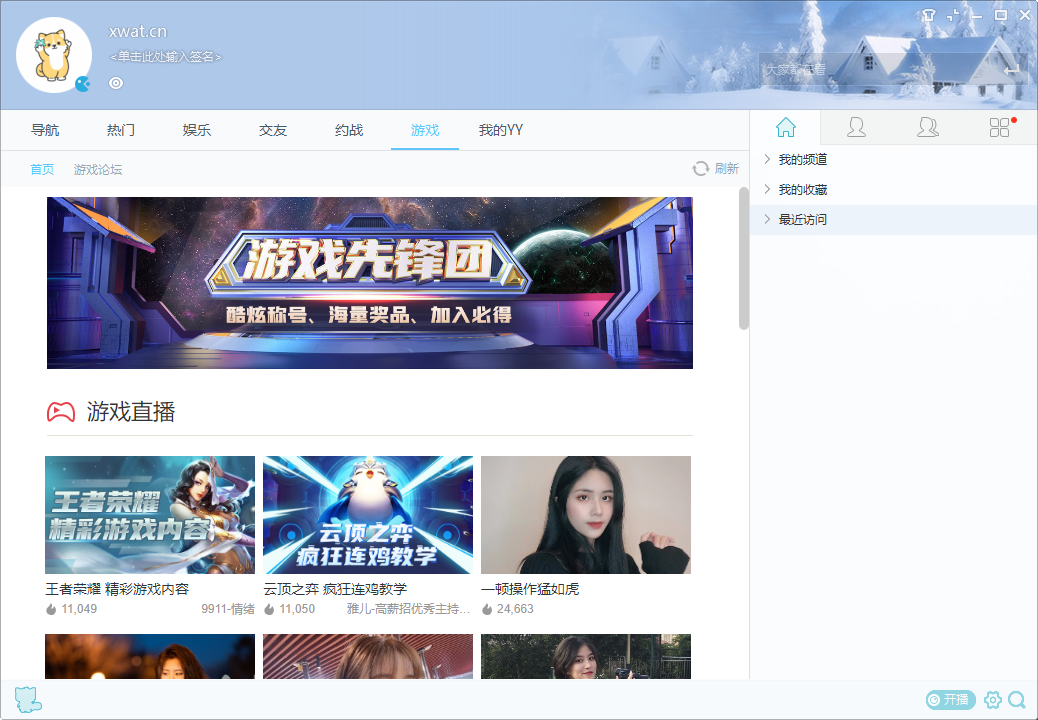This screenshot has width=1038, height=720.
Task: Open the 游戏先锋团 banner
Action: (x=370, y=283)
